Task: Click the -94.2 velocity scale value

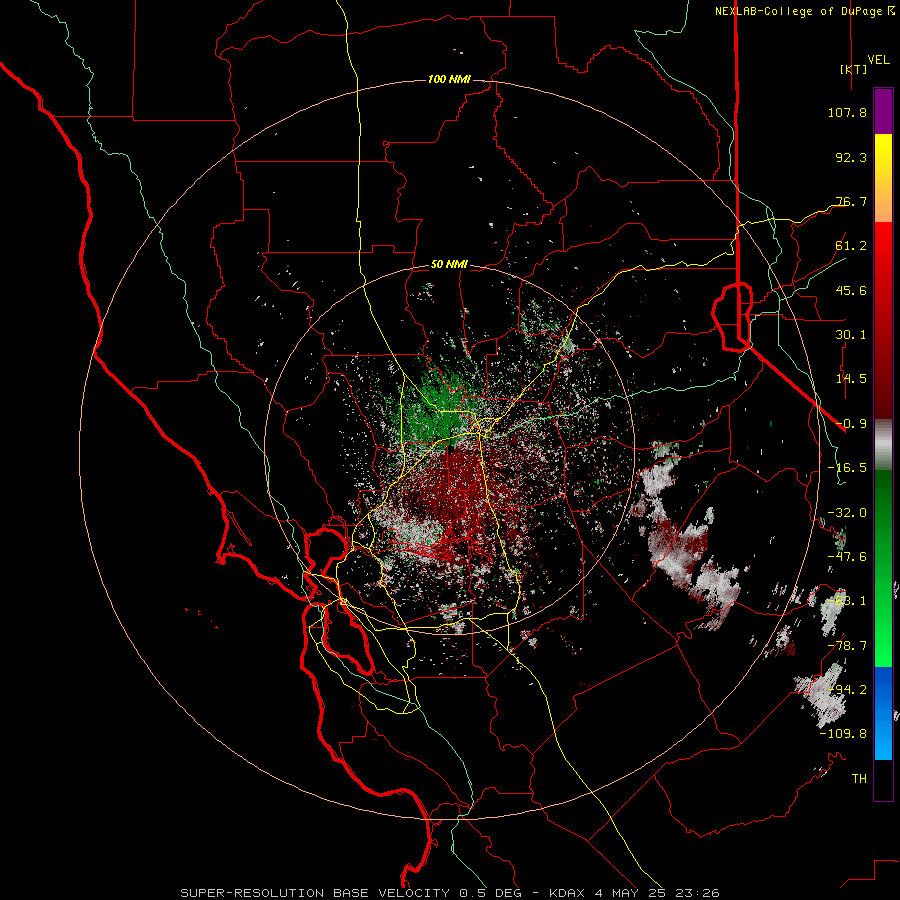Action: (x=847, y=690)
